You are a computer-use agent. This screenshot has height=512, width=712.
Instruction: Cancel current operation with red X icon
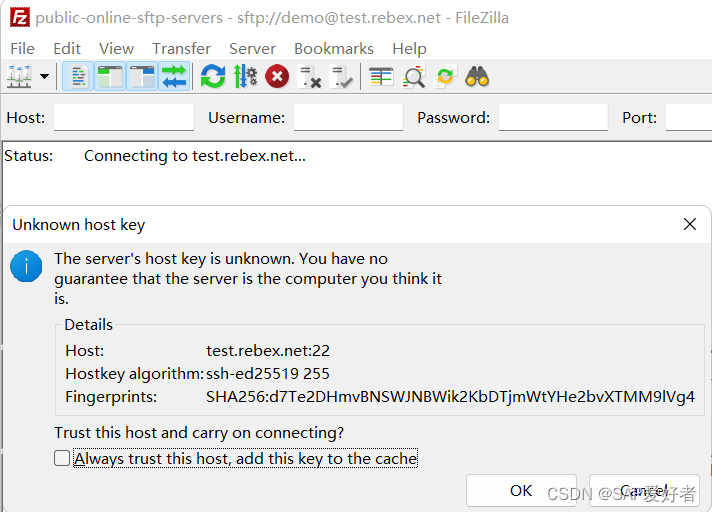277,76
